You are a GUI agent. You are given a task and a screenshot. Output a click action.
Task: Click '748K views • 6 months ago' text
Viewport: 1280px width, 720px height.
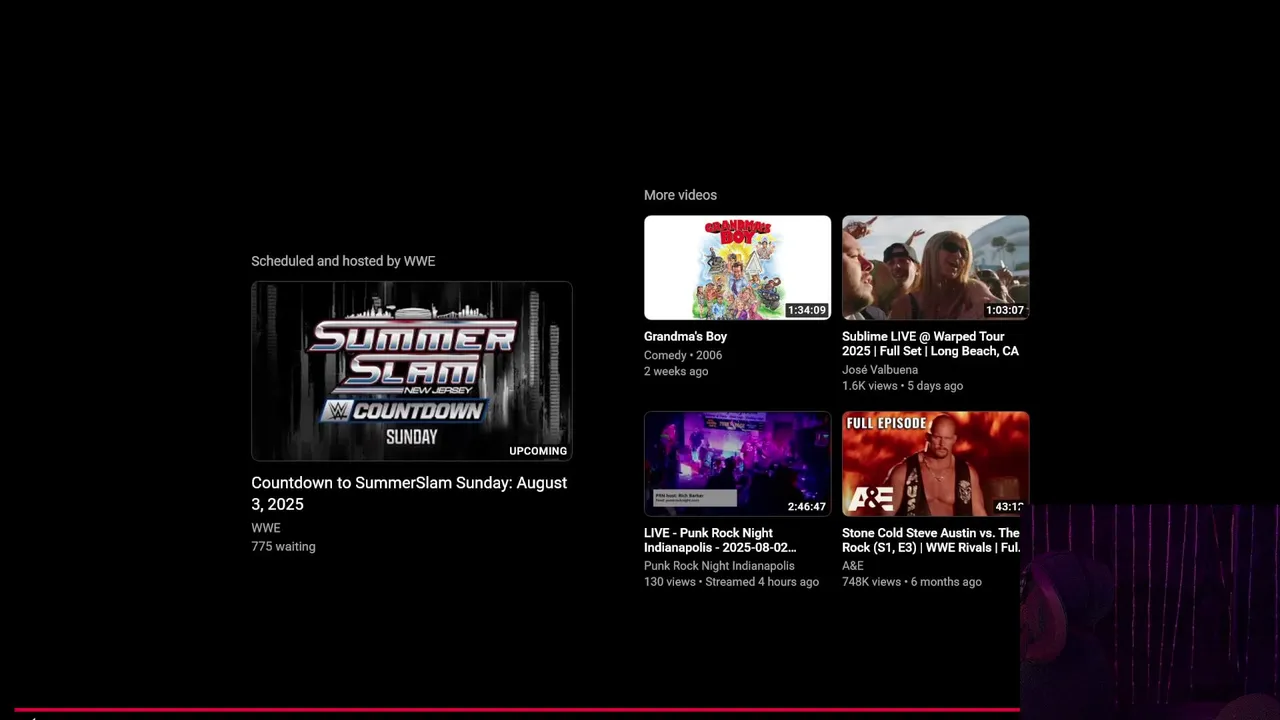[x=912, y=582]
